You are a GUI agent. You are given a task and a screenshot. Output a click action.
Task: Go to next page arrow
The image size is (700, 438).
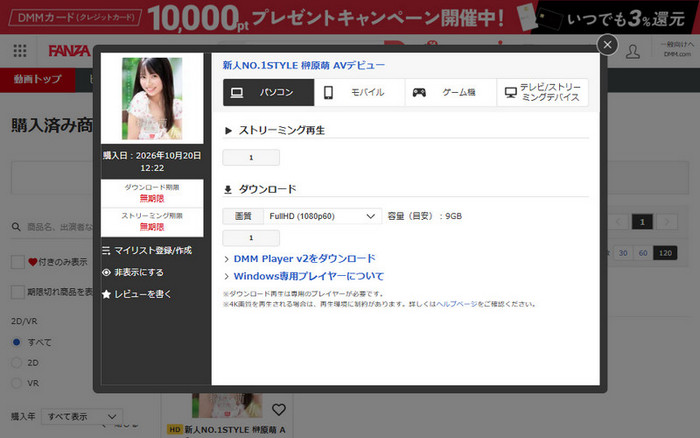coord(667,222)
